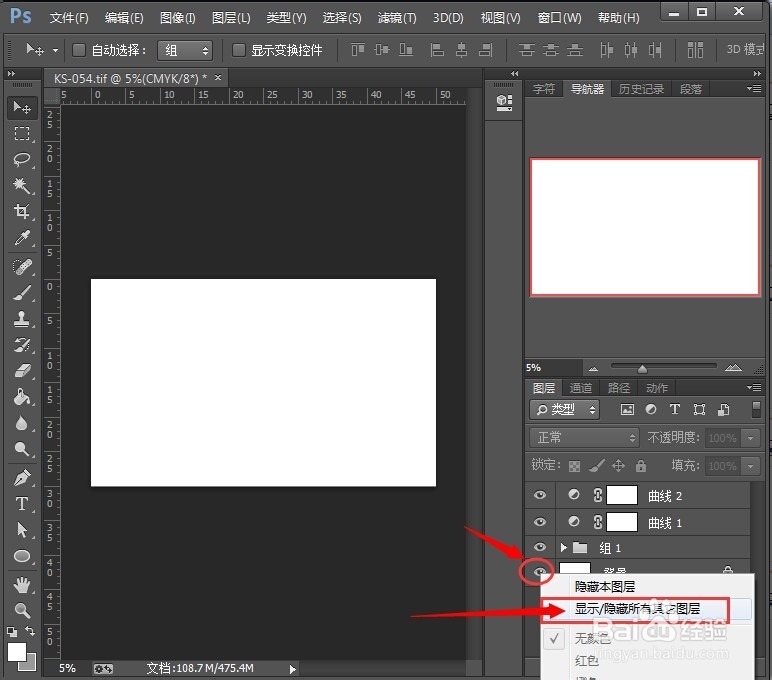Hide the 曲线 2 layer
This screenshot has height=680, width=772.
540,495
